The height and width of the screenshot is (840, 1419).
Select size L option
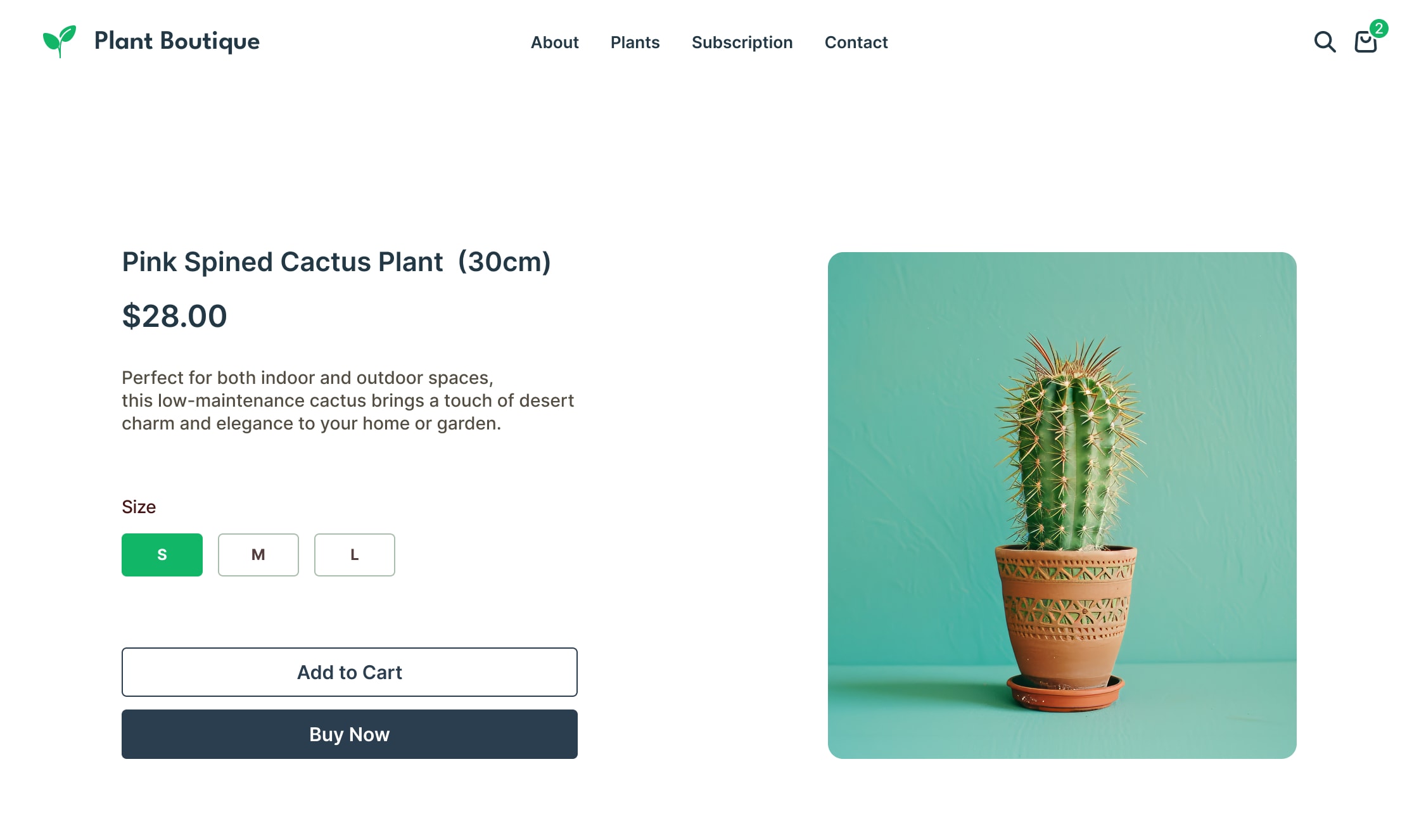tap(354, 555)
